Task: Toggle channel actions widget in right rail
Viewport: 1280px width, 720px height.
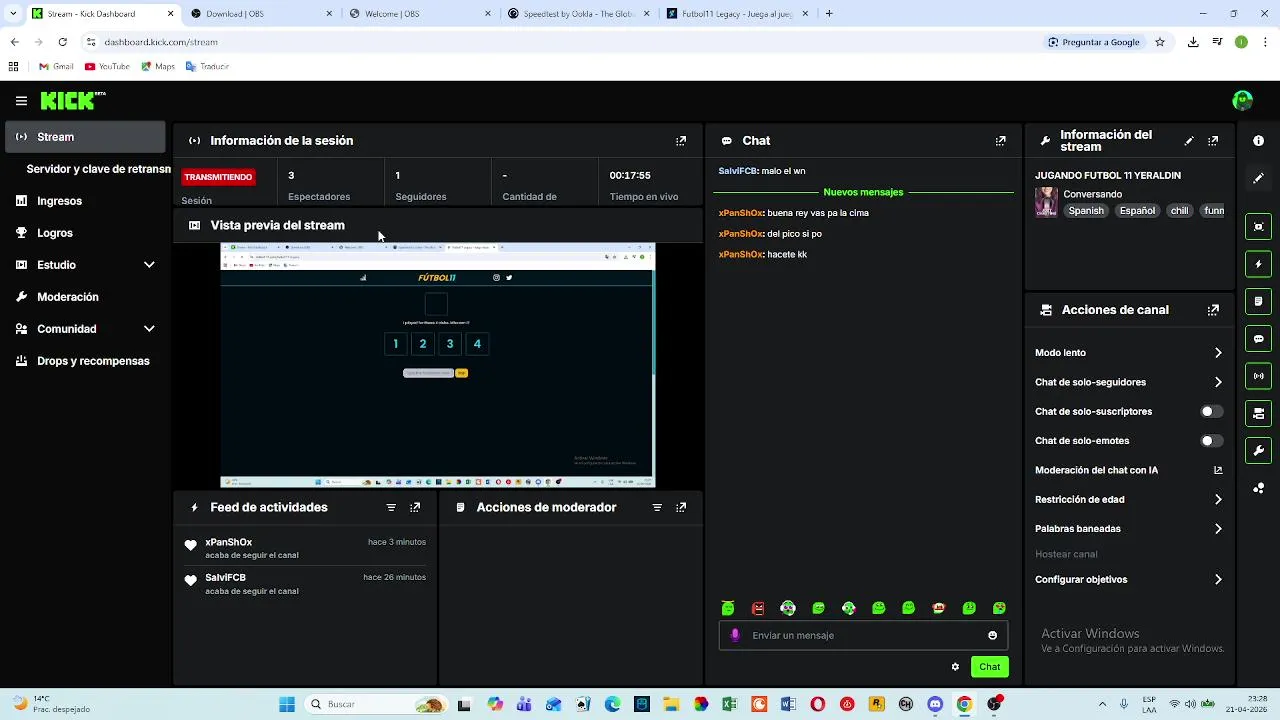Action: (1259, 413)
